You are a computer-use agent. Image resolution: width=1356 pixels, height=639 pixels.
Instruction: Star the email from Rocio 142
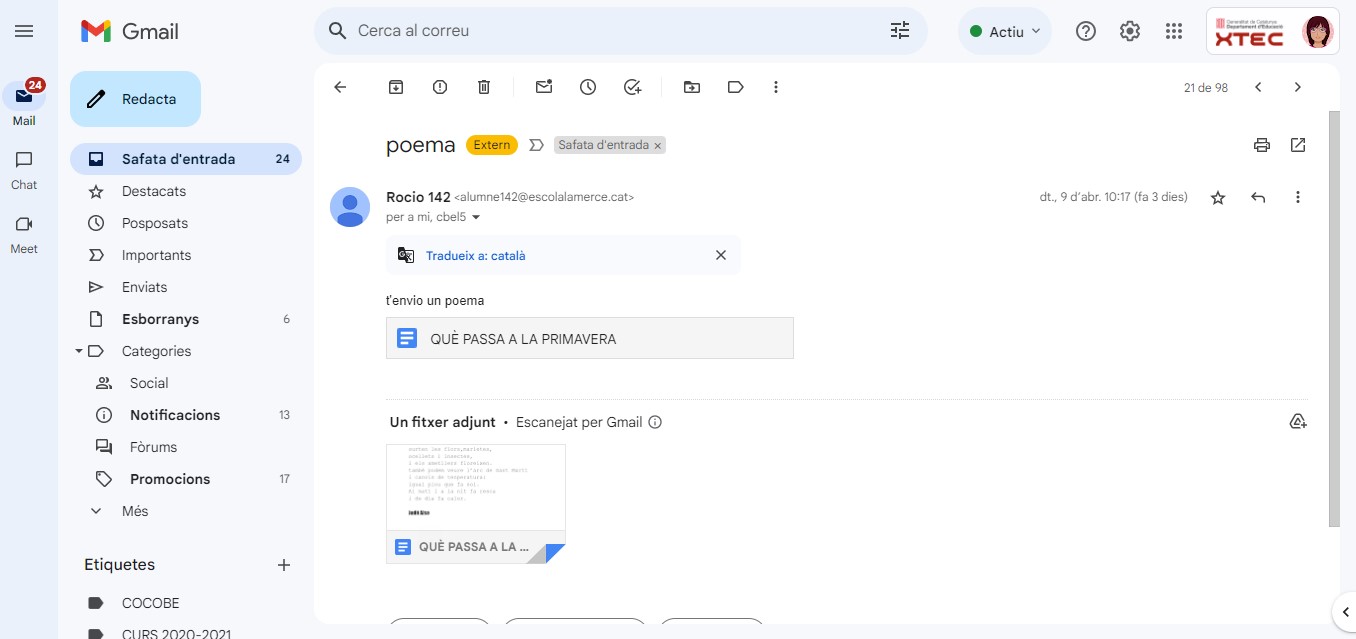coord(1218,197)
